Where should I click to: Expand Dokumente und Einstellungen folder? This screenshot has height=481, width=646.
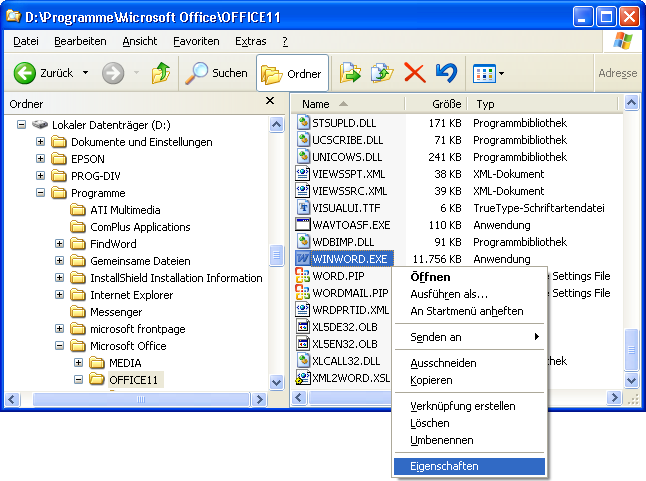[40, 142]
